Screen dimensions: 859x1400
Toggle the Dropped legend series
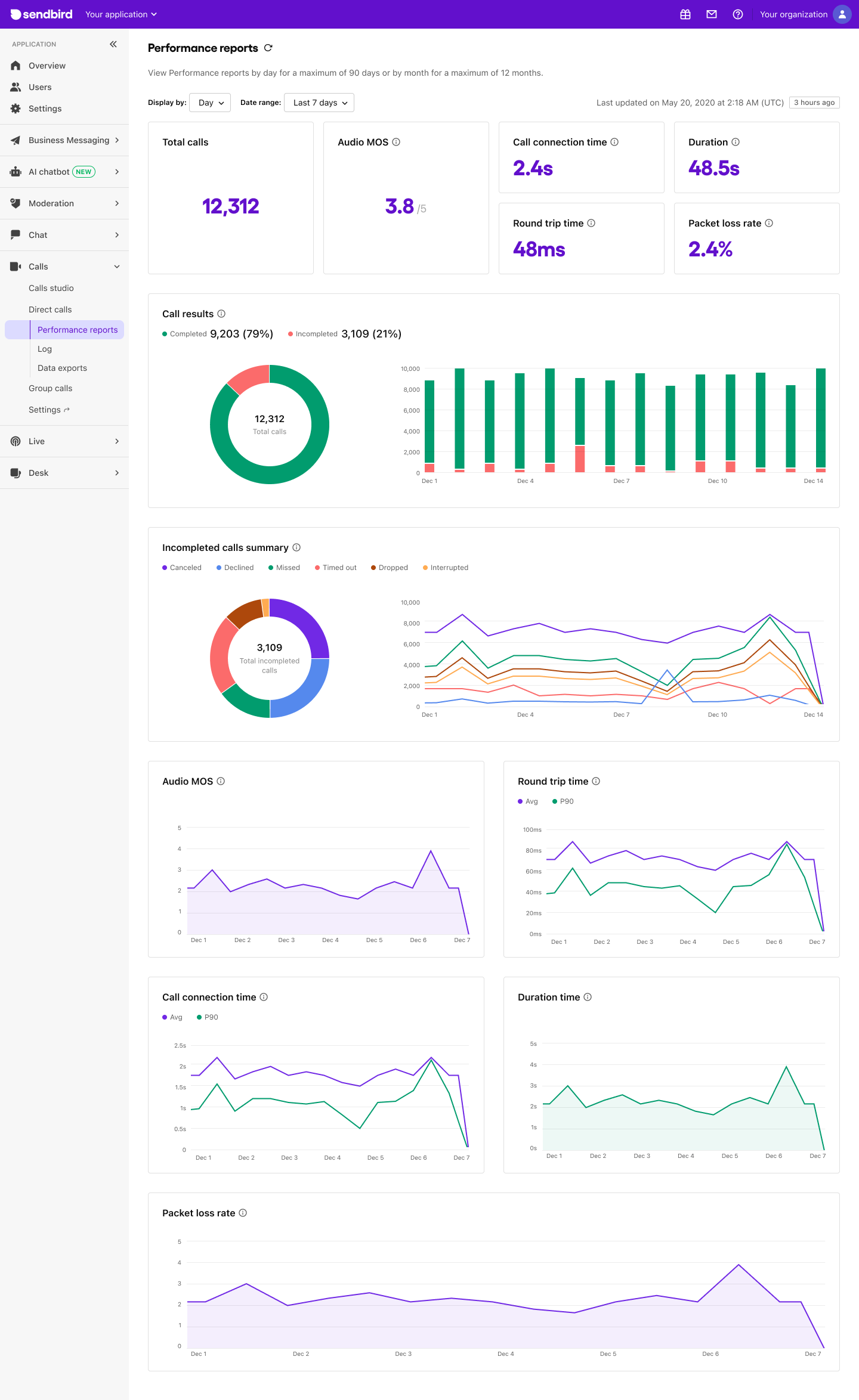pos(390,568)
